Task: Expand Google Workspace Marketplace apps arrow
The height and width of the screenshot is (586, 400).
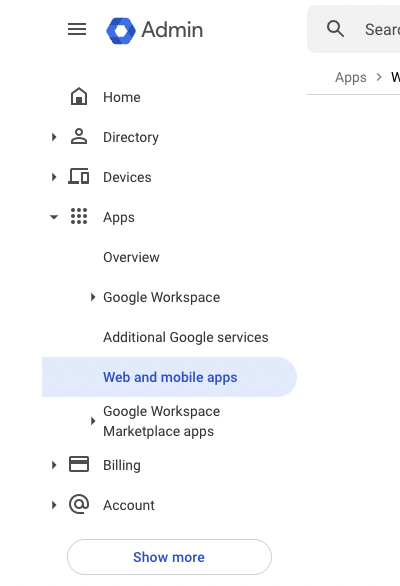Action: [x=93, y=421]
